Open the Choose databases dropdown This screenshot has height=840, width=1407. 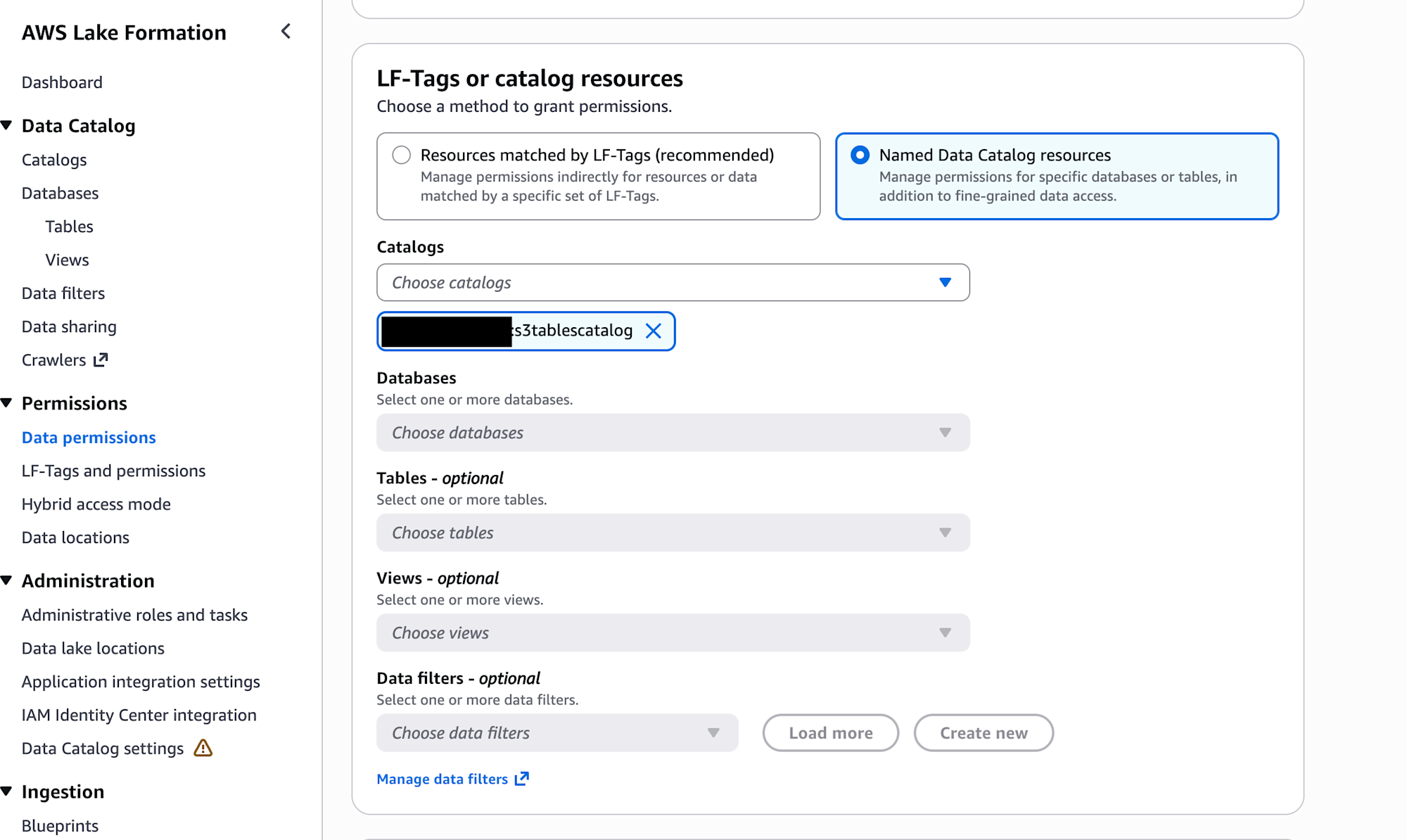point(673,433)
